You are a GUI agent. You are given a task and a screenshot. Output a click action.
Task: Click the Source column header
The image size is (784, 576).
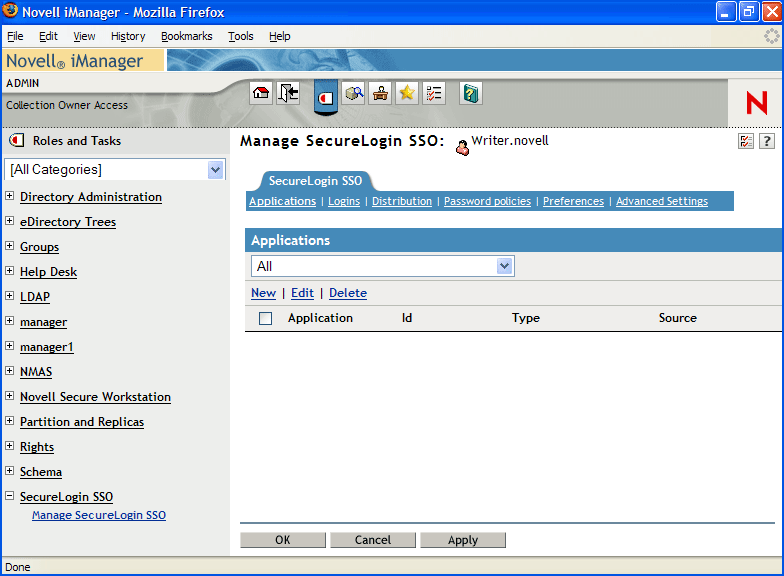pos(678,318)
